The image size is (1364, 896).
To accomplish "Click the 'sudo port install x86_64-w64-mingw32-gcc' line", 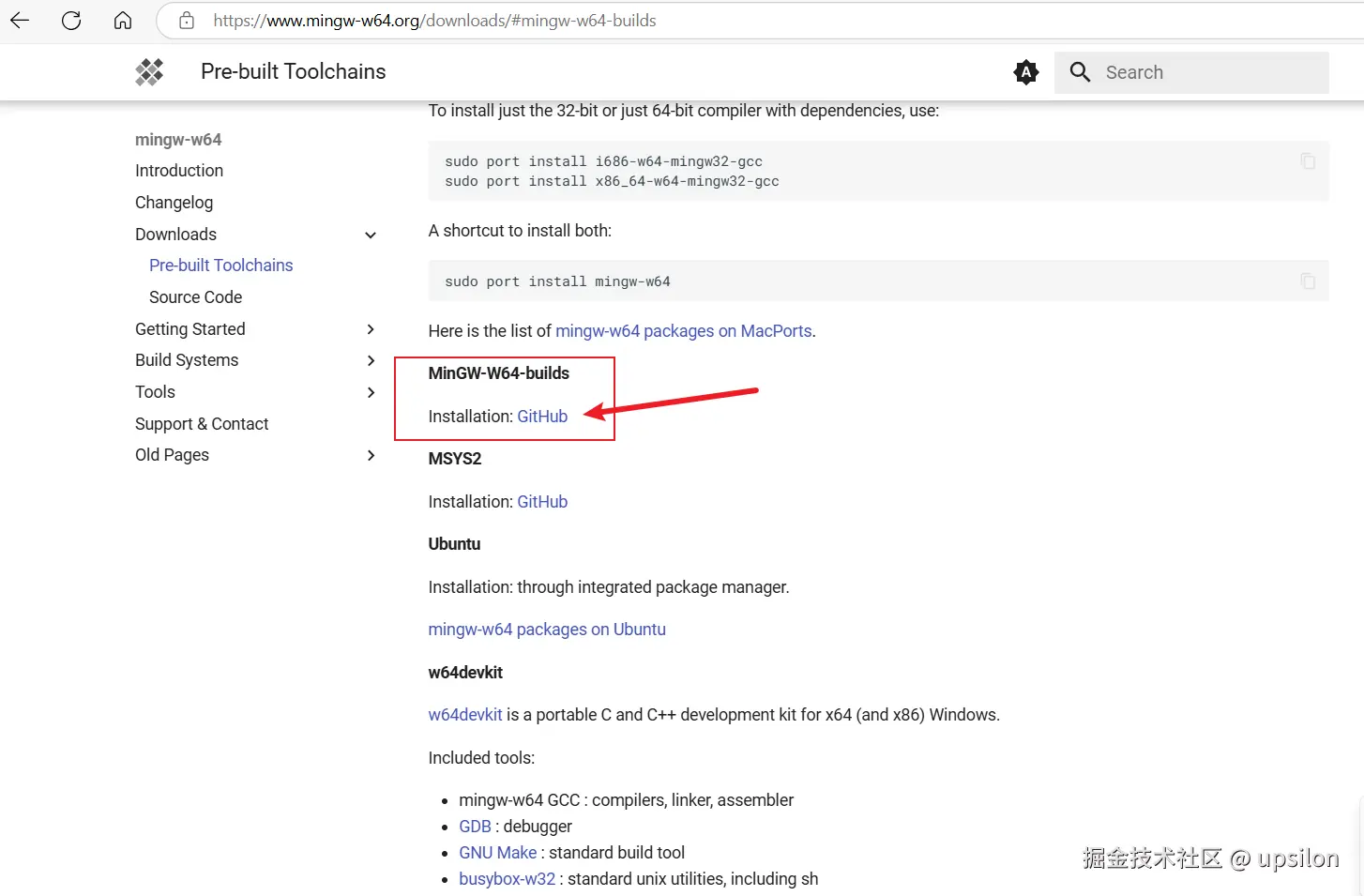I will coord(612,181).
